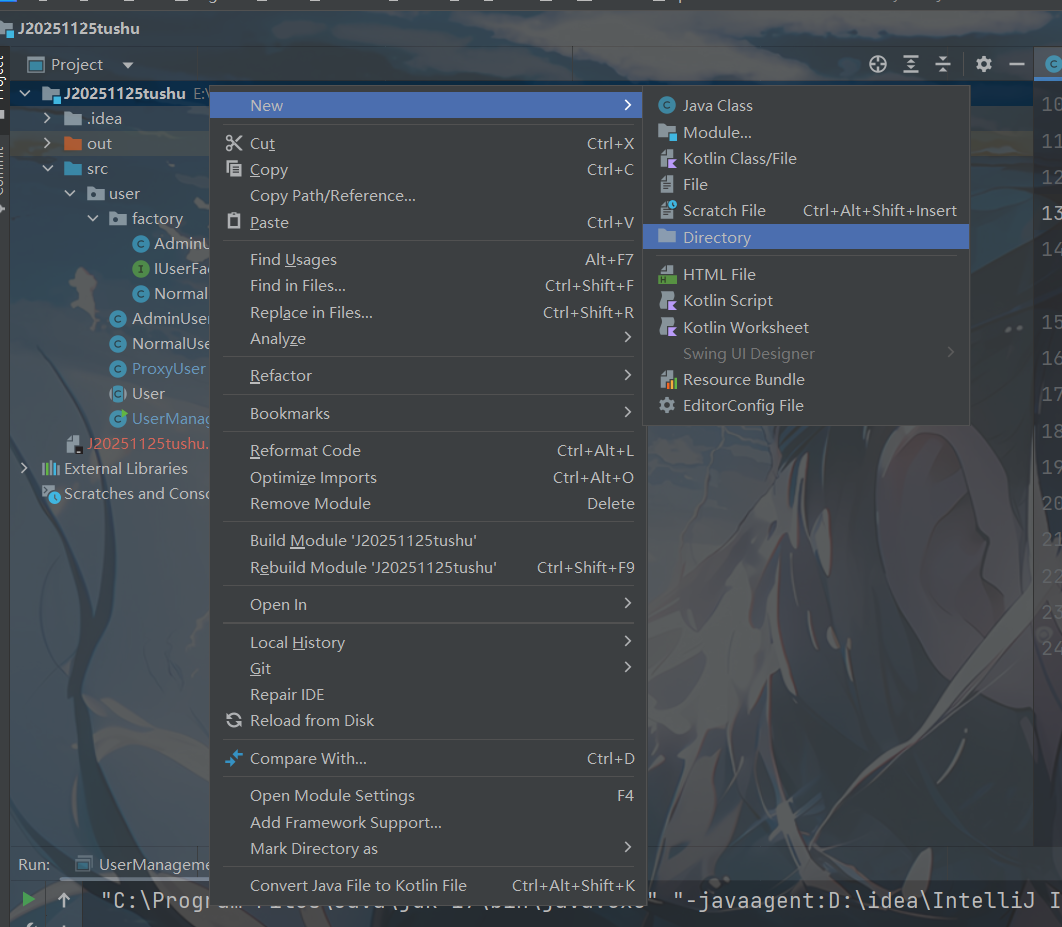Hide the Project panel with minus icon

coord(1017,64)
